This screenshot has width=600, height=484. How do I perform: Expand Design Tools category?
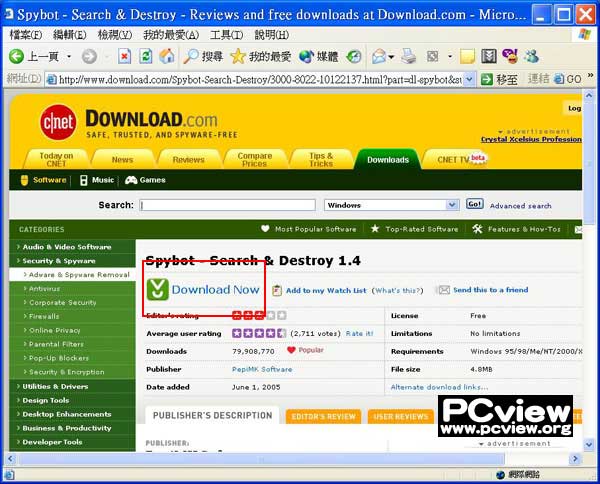click(x=46, y=400)
